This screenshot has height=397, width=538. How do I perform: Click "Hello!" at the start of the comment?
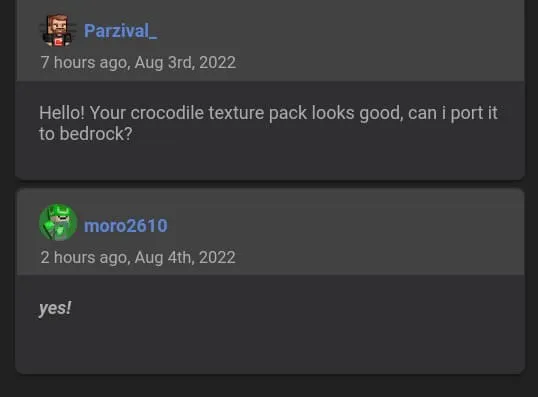tap(62, 113)
